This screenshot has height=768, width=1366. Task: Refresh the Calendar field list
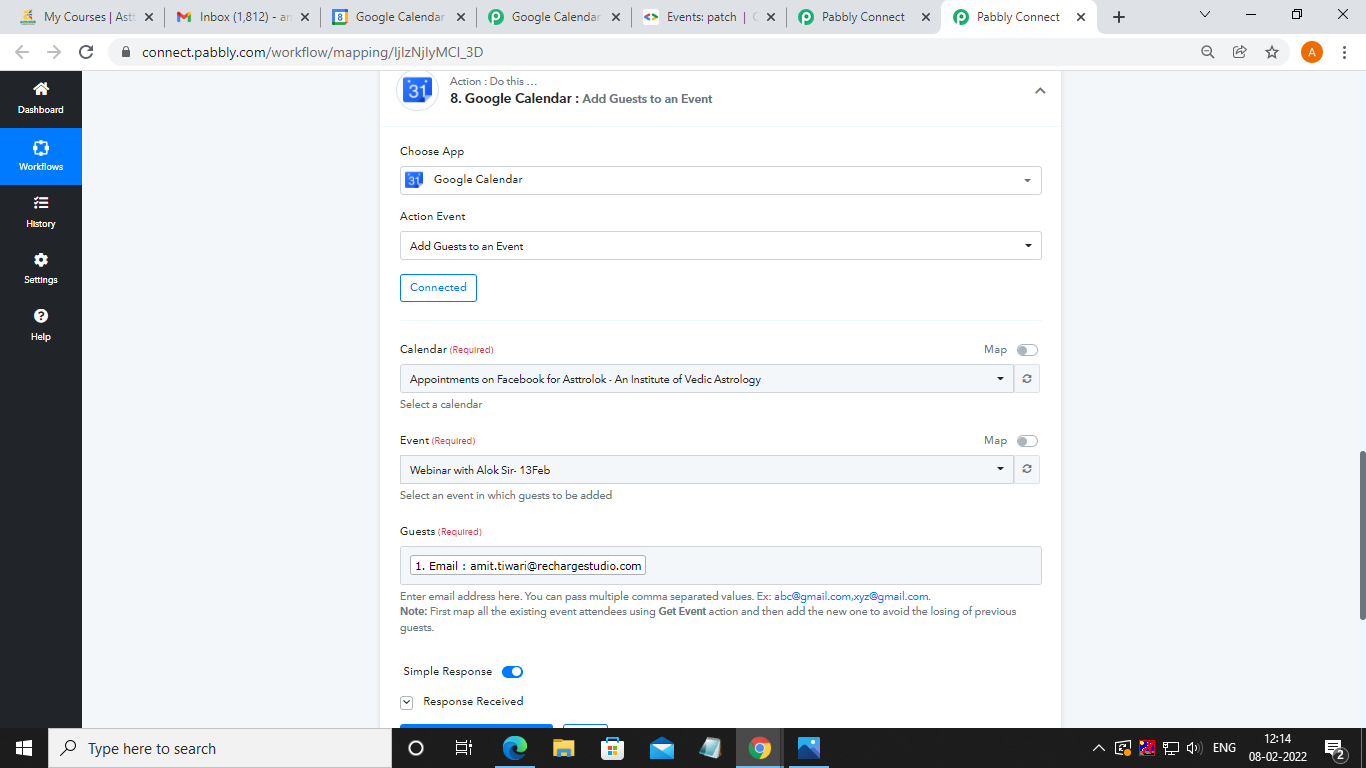coord(1027,379)
